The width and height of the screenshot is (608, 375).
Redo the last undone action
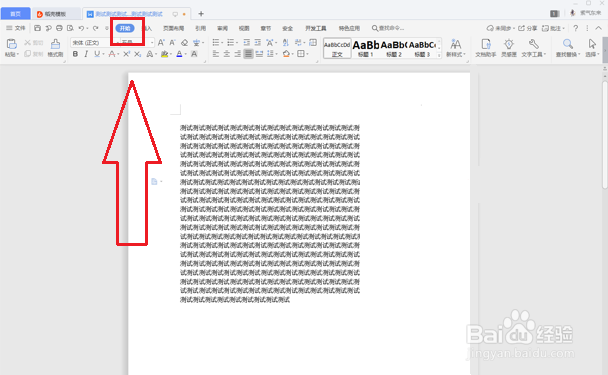click(x=95, y=28)
